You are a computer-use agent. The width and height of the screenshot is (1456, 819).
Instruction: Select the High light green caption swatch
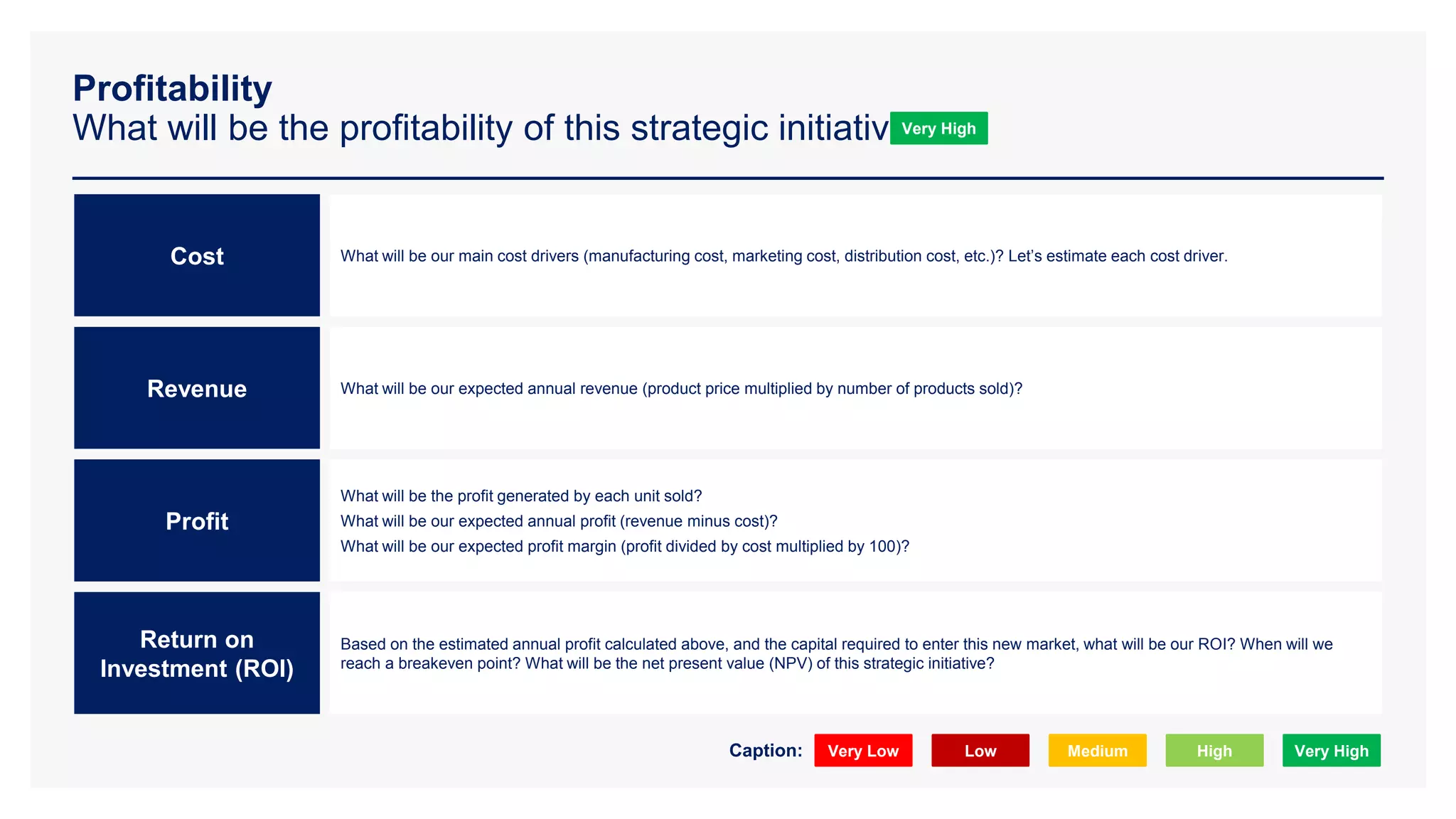(1214, 751)
